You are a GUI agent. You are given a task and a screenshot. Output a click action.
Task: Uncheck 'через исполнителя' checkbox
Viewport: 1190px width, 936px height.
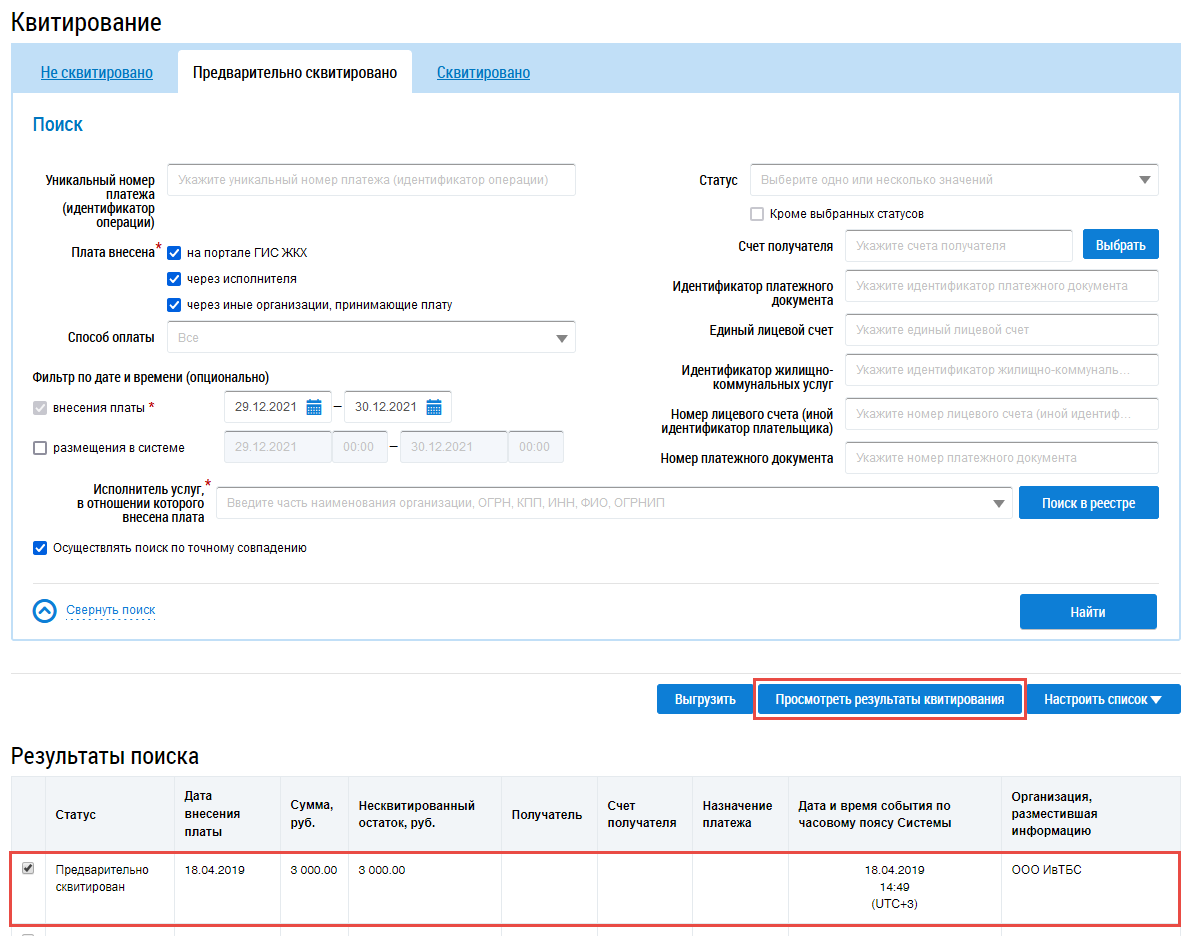[x=174, y=279]
